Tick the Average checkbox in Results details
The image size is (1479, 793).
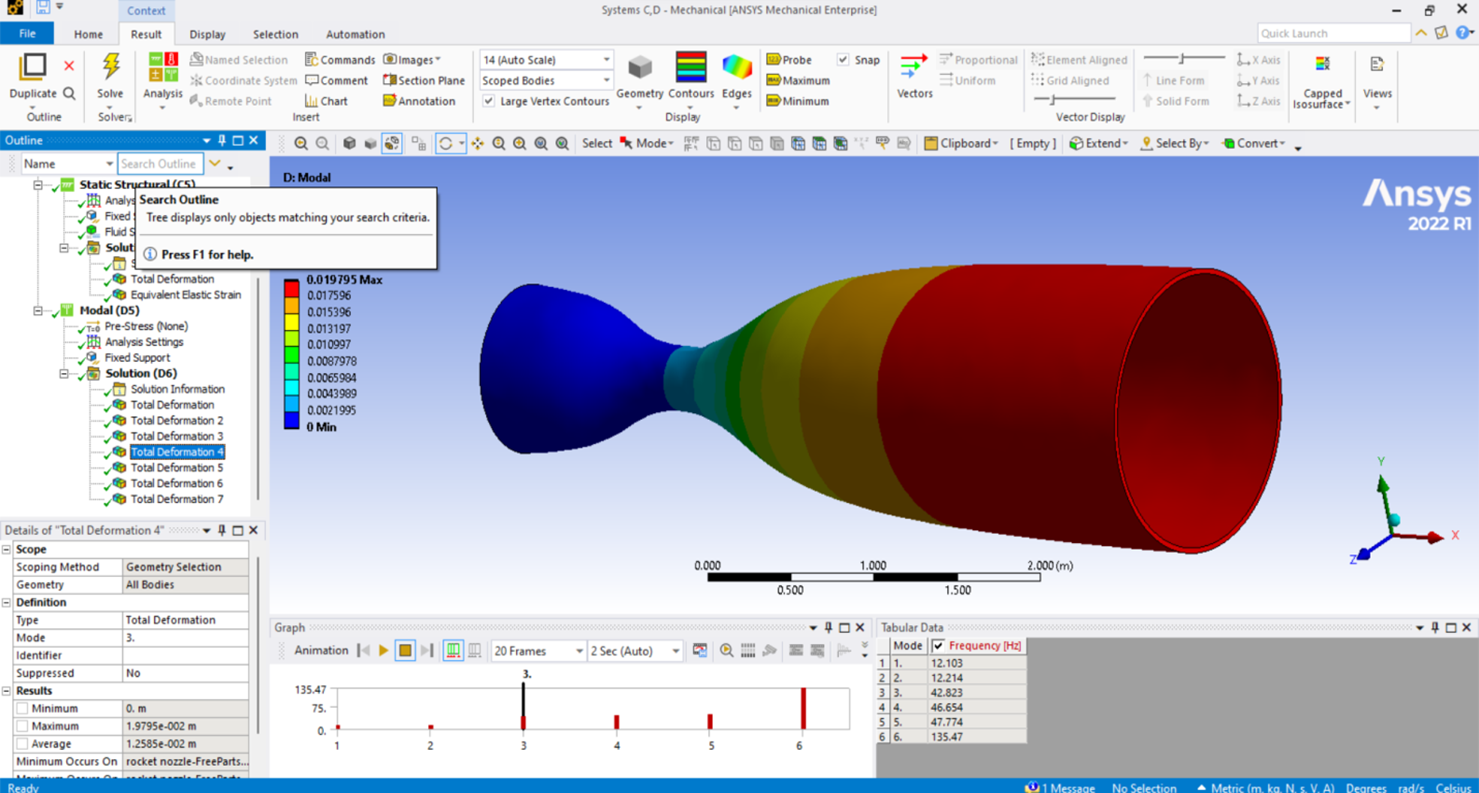pyautogui.click(x=22, y=745)
